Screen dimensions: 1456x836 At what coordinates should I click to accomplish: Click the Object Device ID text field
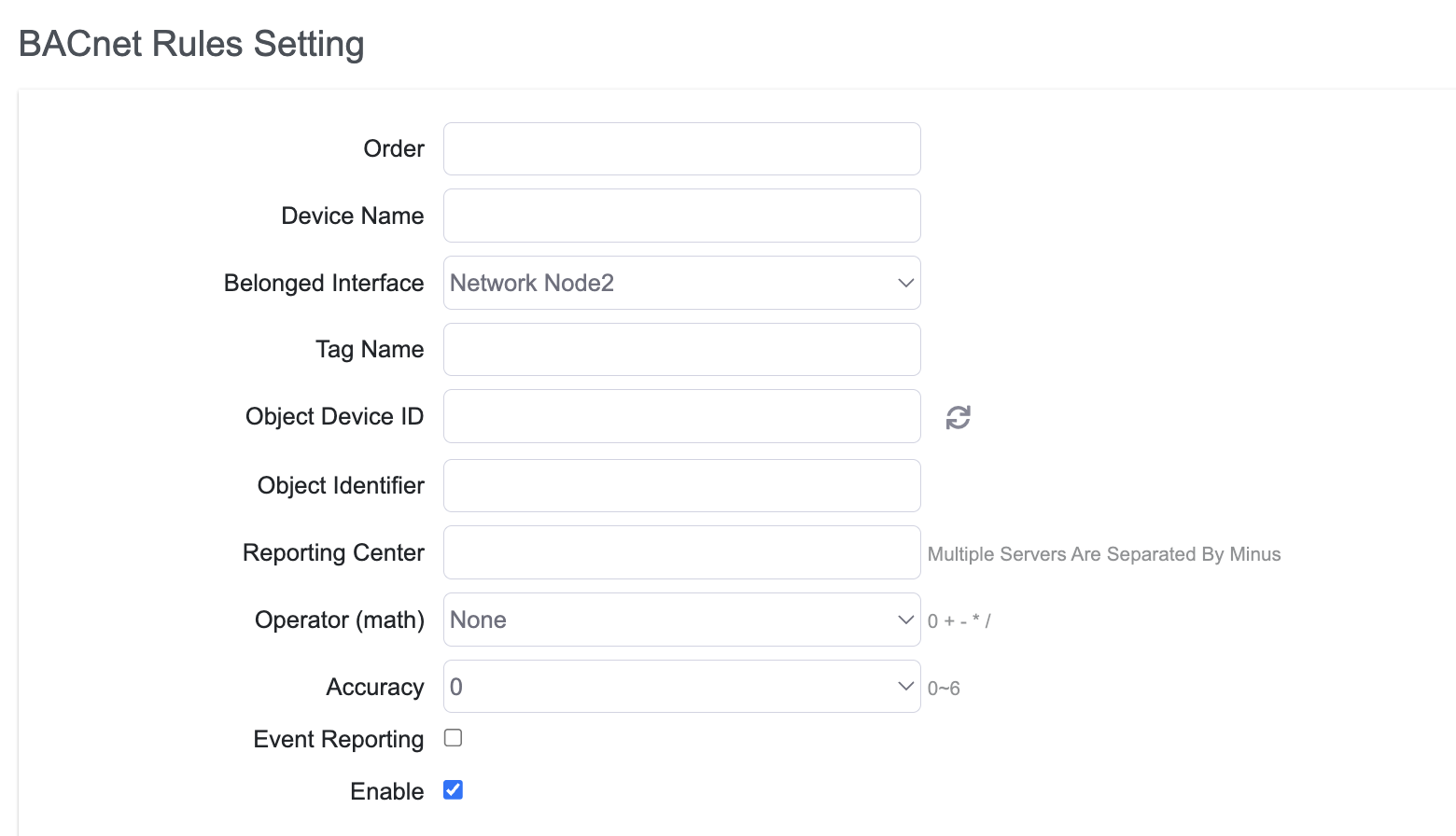pyautogui.click(x=682, y=416)
